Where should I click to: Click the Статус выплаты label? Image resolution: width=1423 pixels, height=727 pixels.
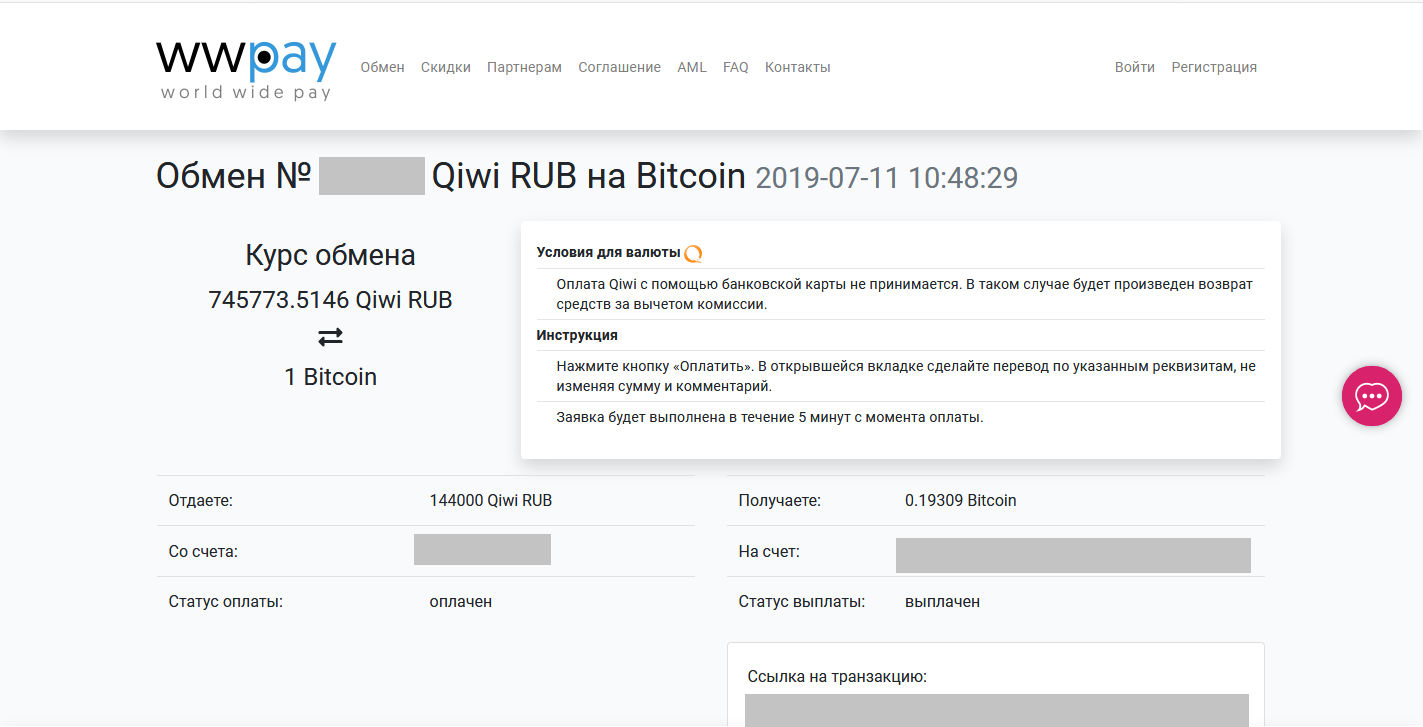point(801,602)
